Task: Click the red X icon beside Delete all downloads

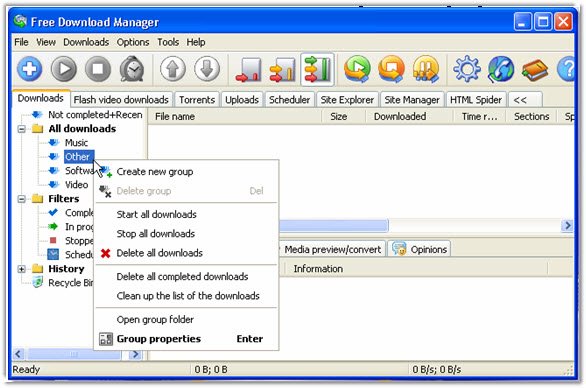Action: point(105,253)
